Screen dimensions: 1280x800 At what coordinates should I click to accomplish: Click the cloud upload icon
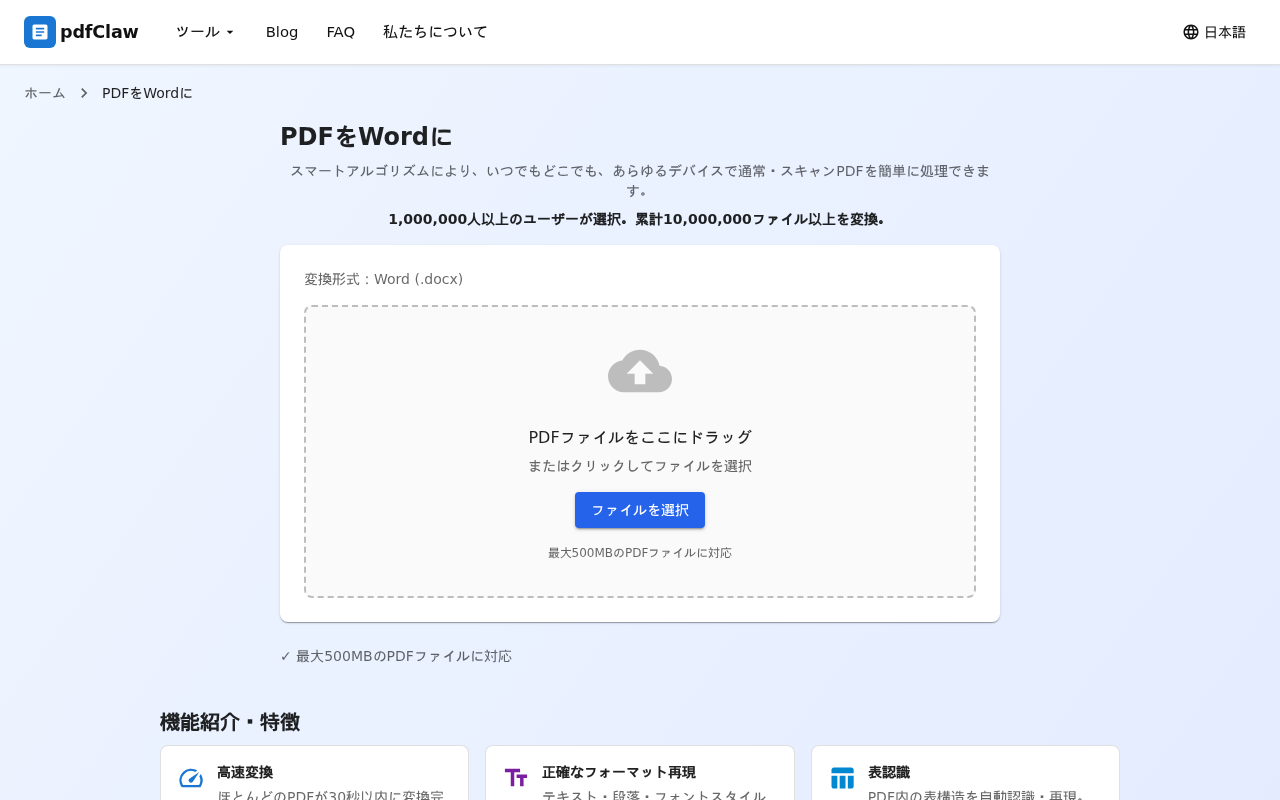point(640,371)
